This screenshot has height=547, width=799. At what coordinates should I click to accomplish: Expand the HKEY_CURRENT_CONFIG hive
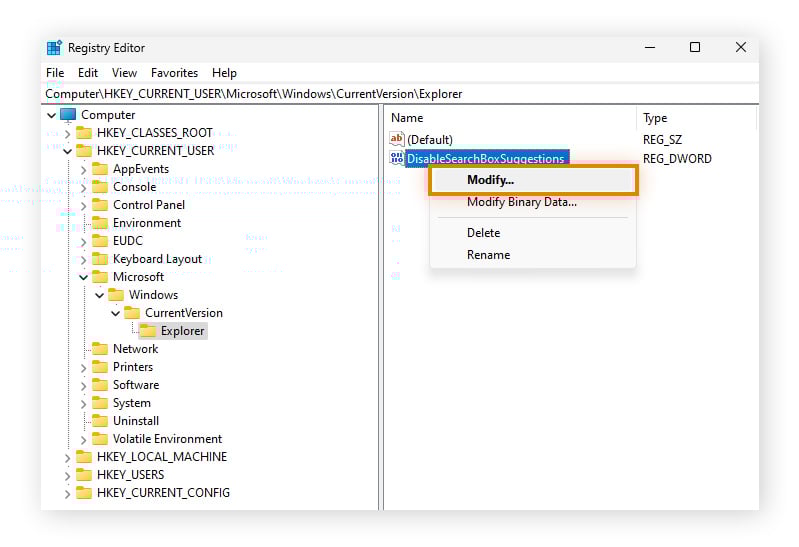(x=67, y=493)
